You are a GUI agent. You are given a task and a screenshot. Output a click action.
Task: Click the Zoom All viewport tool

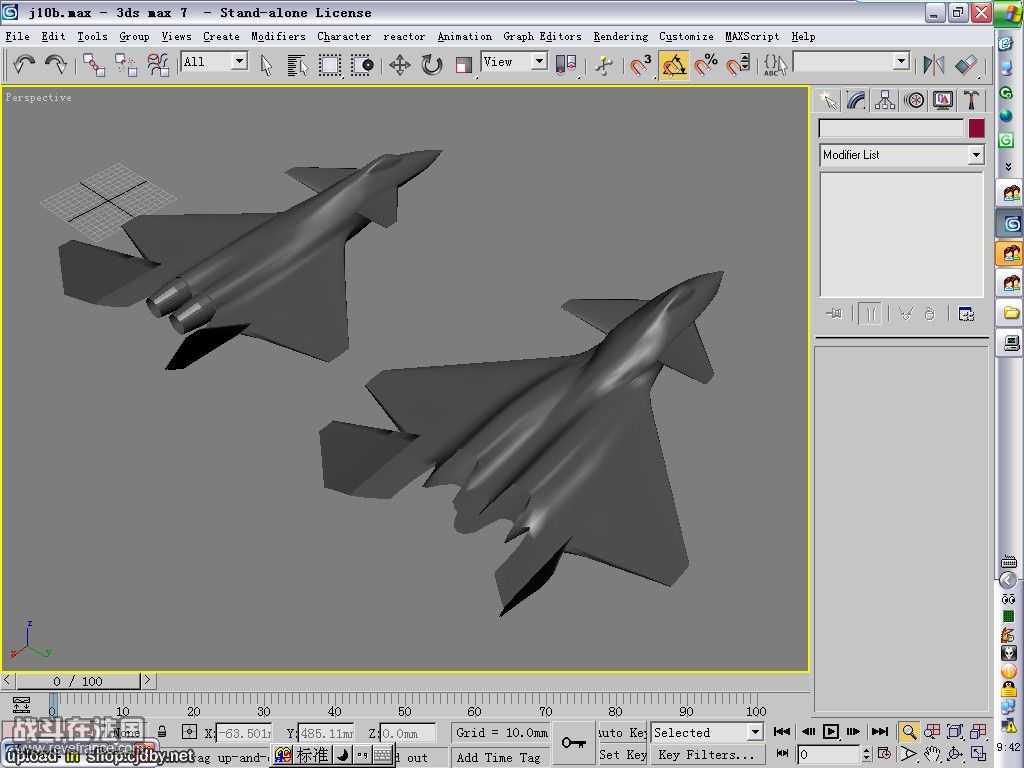tap(932, 732)
